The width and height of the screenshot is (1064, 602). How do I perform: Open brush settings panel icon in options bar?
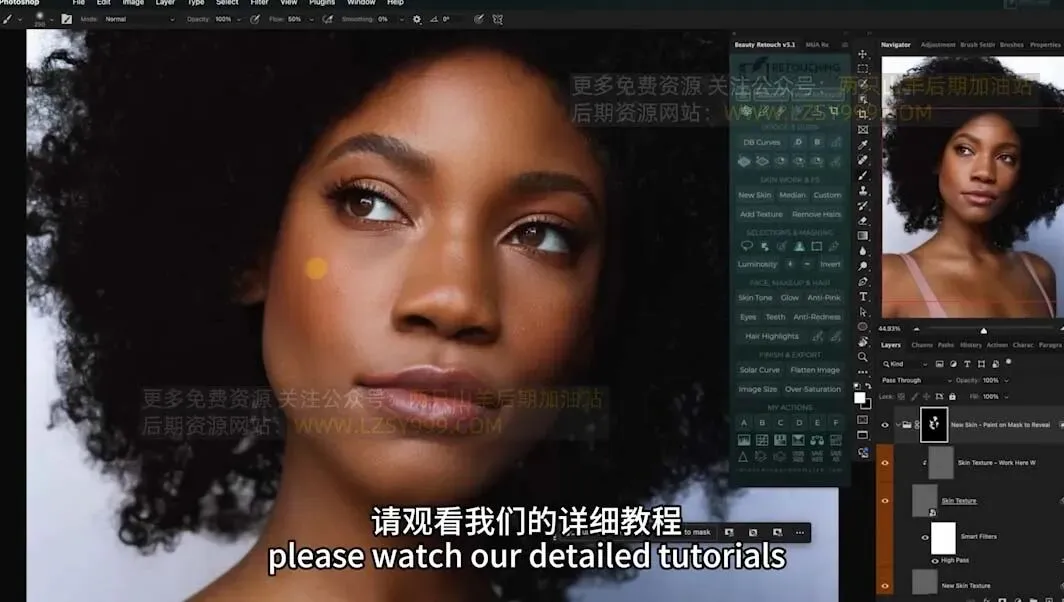(x=66, y=19)
